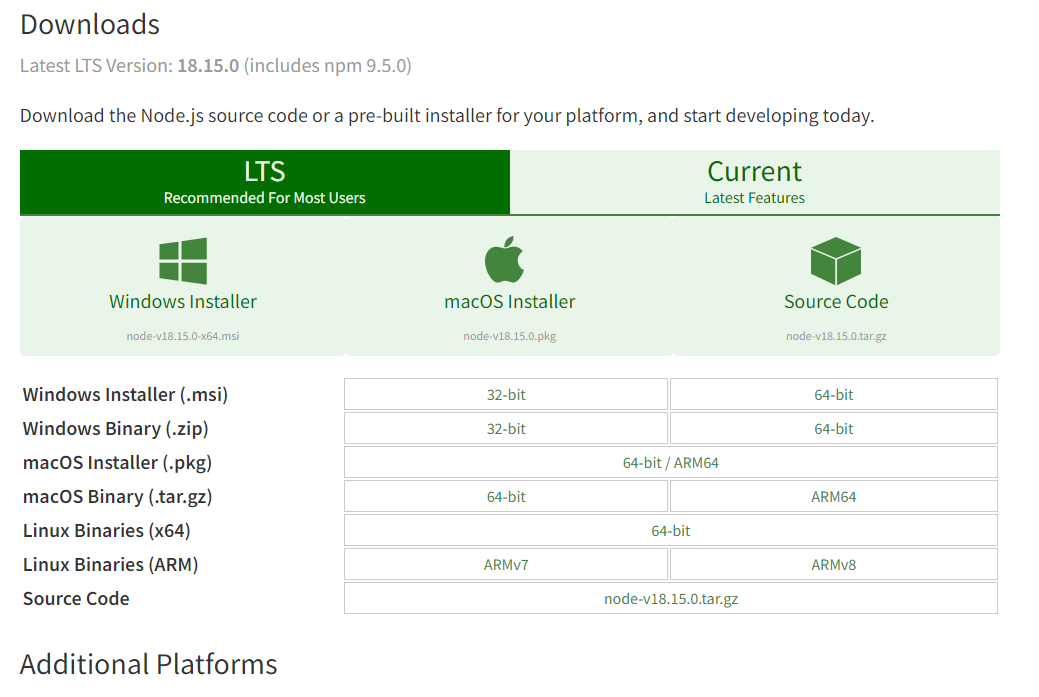Get the 64-bit Windows Binary (.zip)
Image resolution: width=1039 pixels, height=697 pixels.
click(834, 429)
